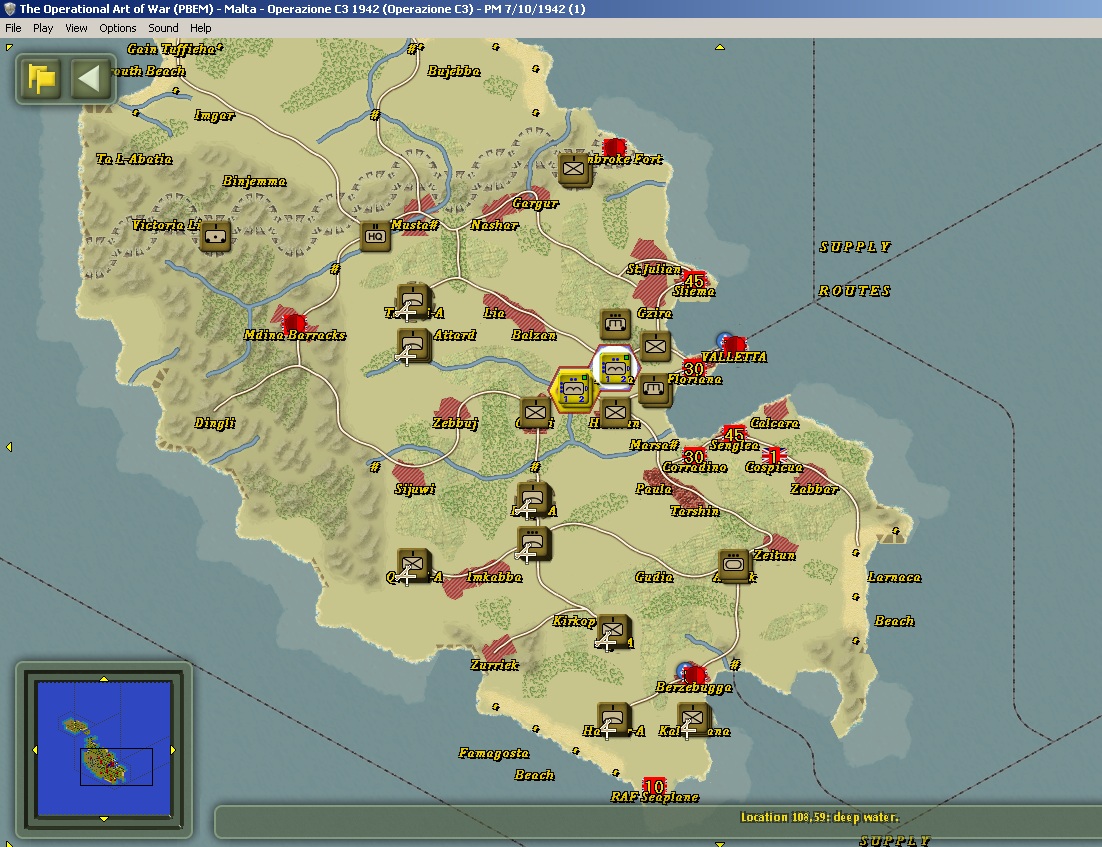
Task: Click the Imgar town label
Action: click(214, 115)
